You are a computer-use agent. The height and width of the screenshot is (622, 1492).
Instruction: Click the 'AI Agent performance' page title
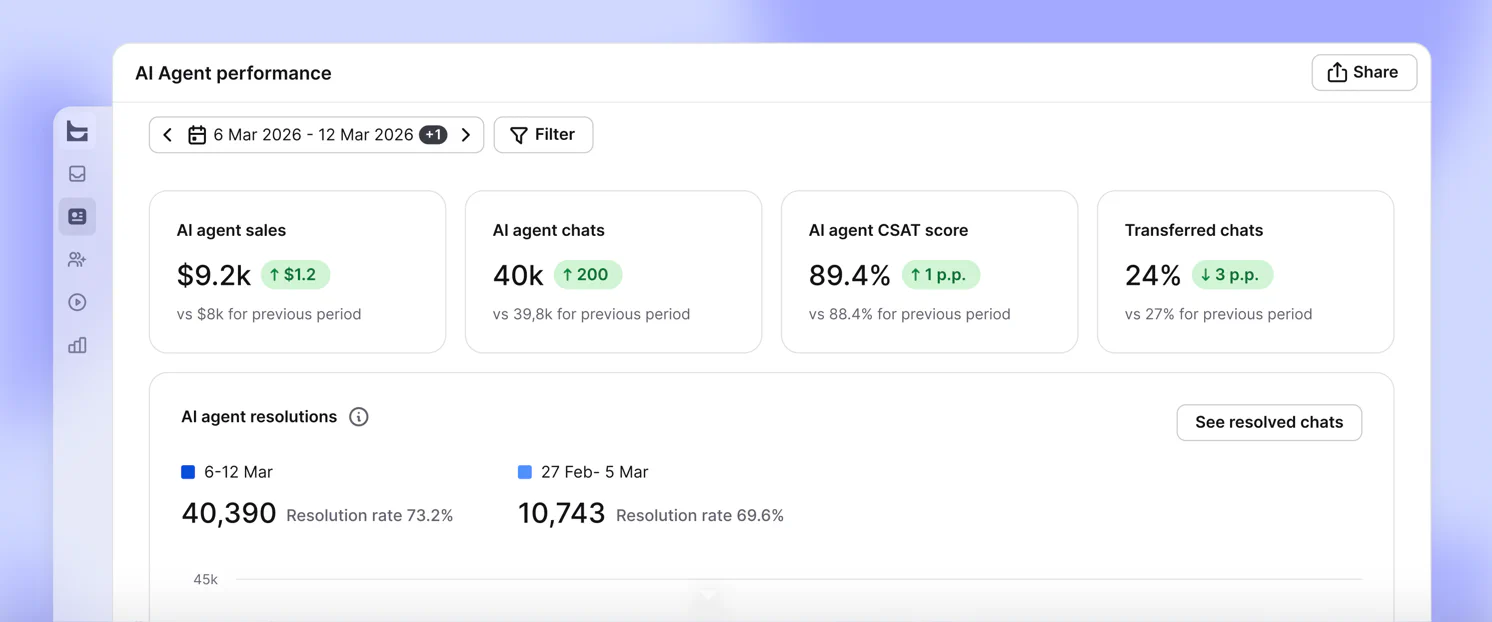(233, 73)
